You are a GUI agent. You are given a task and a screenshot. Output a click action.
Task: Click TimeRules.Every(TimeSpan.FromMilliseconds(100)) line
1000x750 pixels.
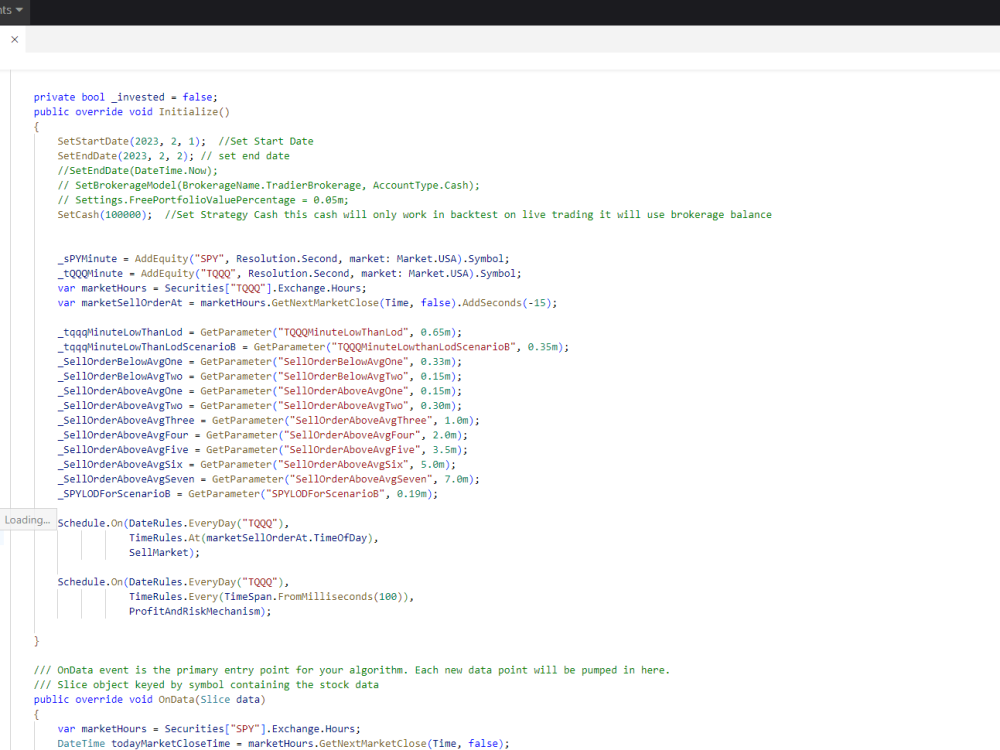pyautogui.click(x=272, y=596)
